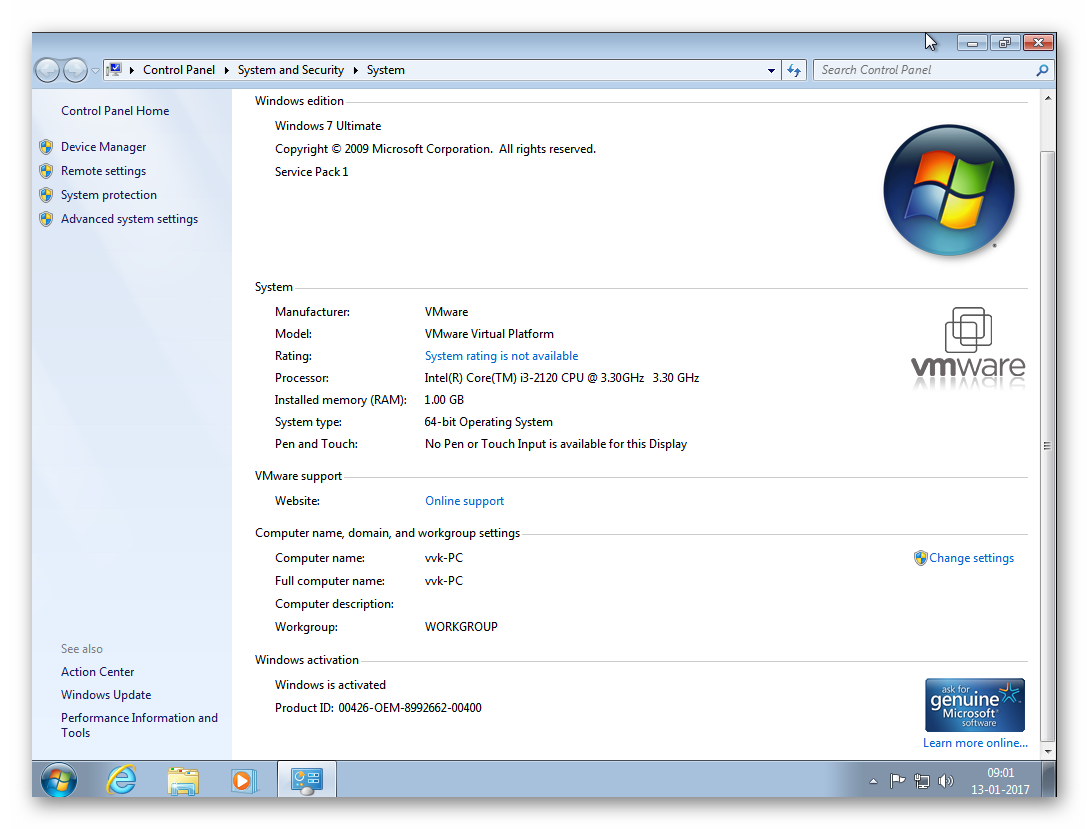The image size is (1089, 829).
Task: Select Control Panel in the breadcrumb
Action: click(x=178, y=70)
